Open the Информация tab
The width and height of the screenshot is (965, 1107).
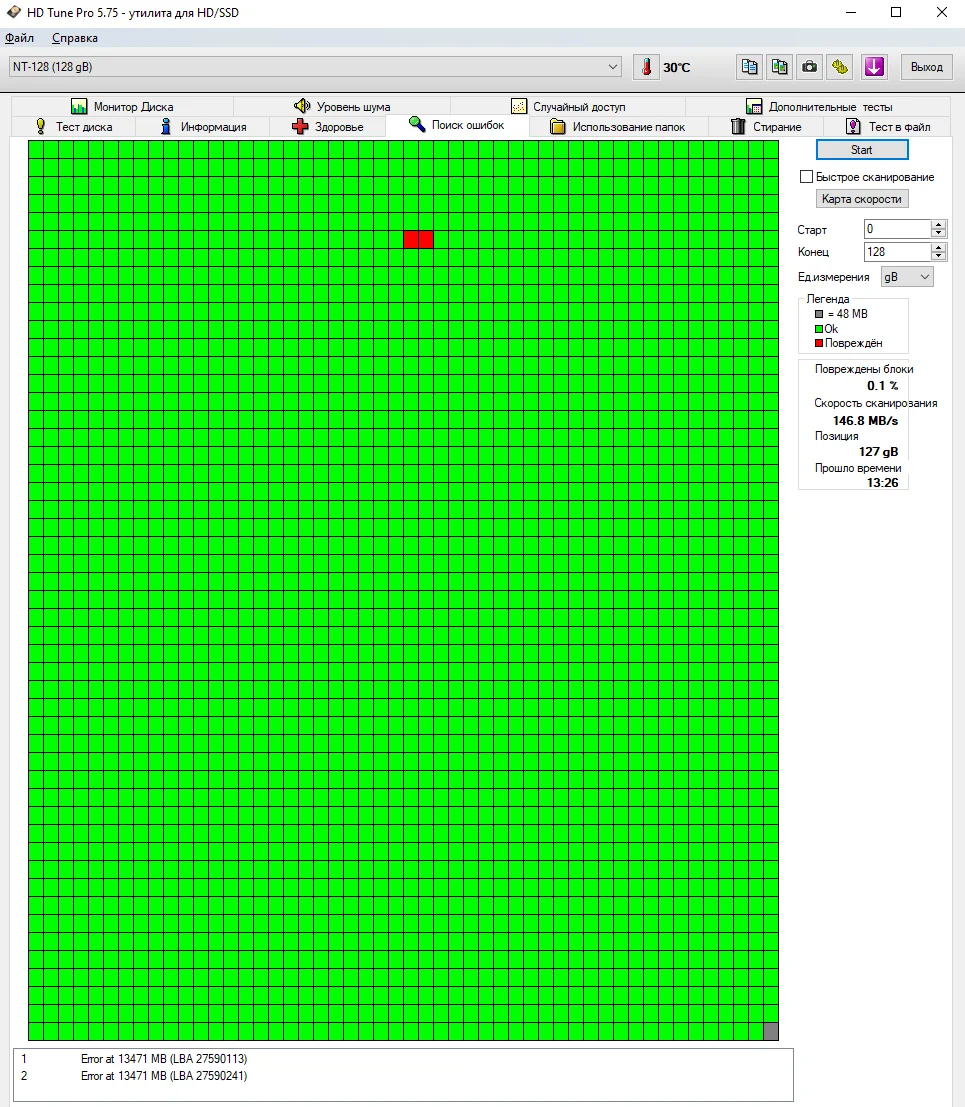tap(203, 126)
